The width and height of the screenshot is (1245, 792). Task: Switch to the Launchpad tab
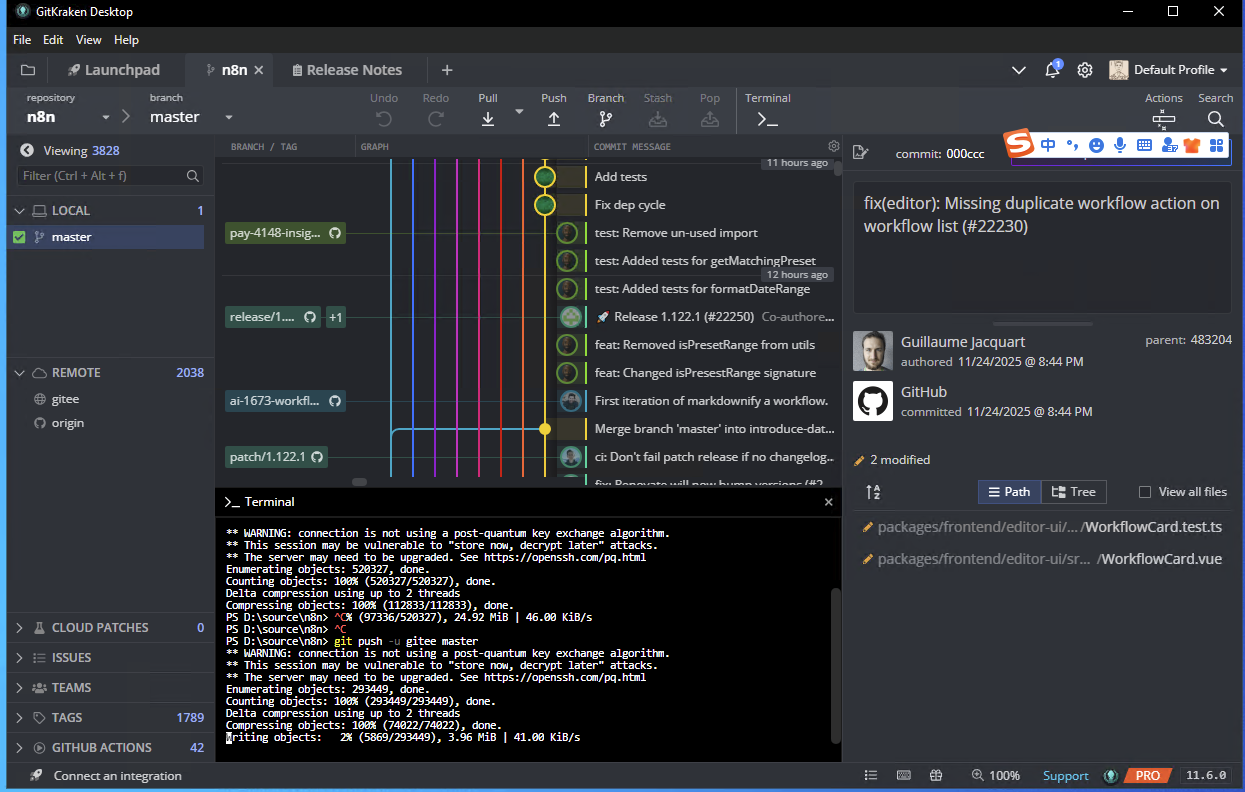pos(113,70)
